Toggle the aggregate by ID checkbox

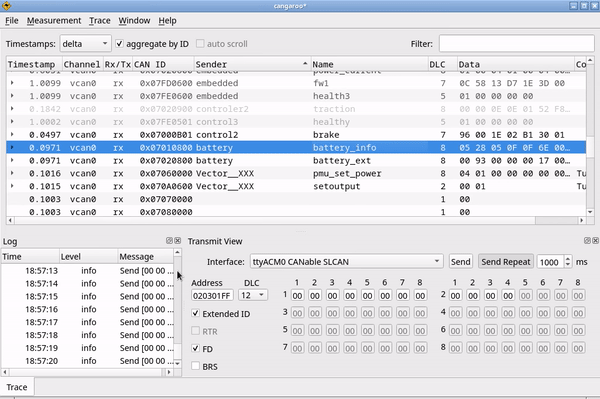[119, 44]
